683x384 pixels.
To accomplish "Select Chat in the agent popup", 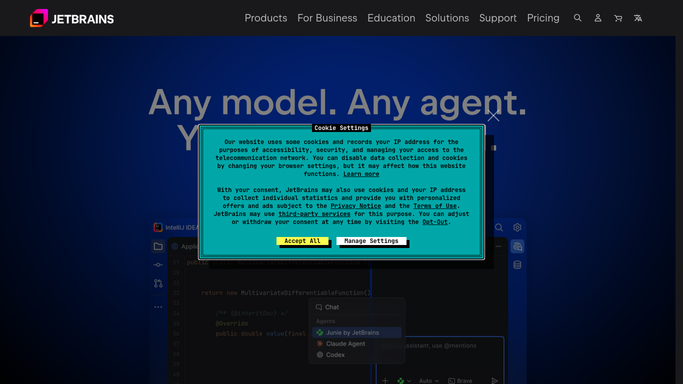I will pos(357,307).
